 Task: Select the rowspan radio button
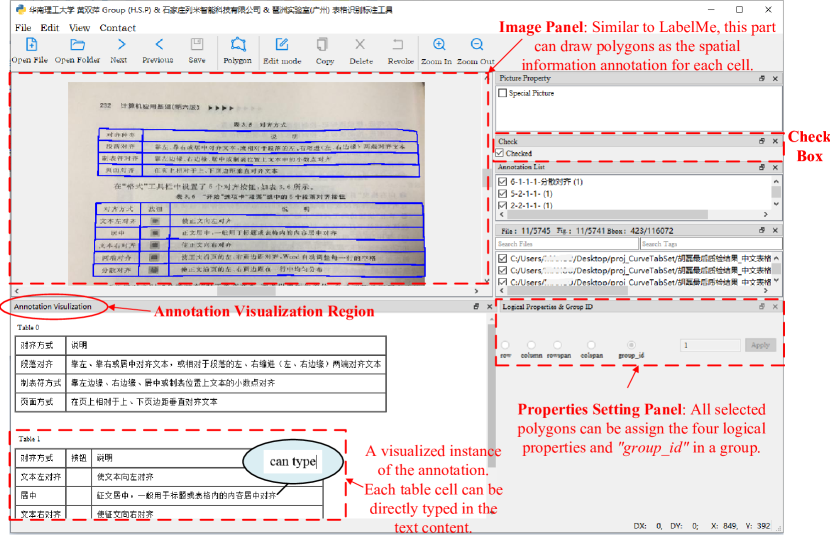coord(558,345)
